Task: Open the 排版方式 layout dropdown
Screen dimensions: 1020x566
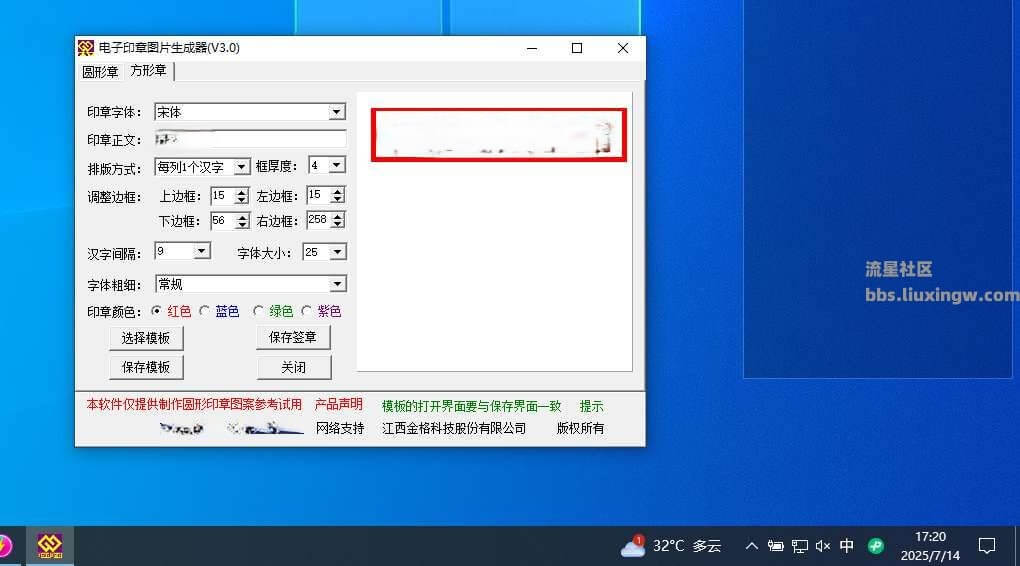Action: [241, 167]
